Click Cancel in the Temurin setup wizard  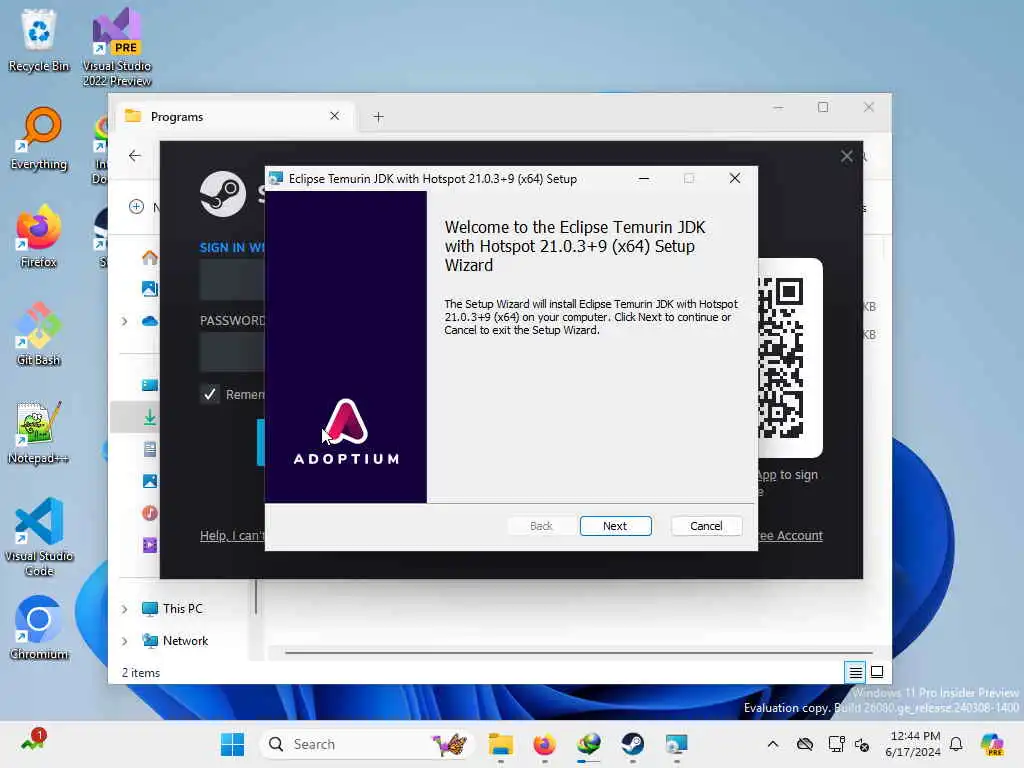pos(706,526)
